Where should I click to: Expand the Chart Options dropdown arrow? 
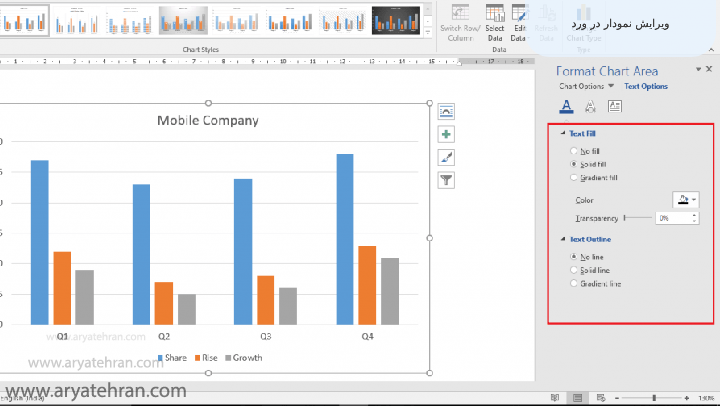click(609, 87)
